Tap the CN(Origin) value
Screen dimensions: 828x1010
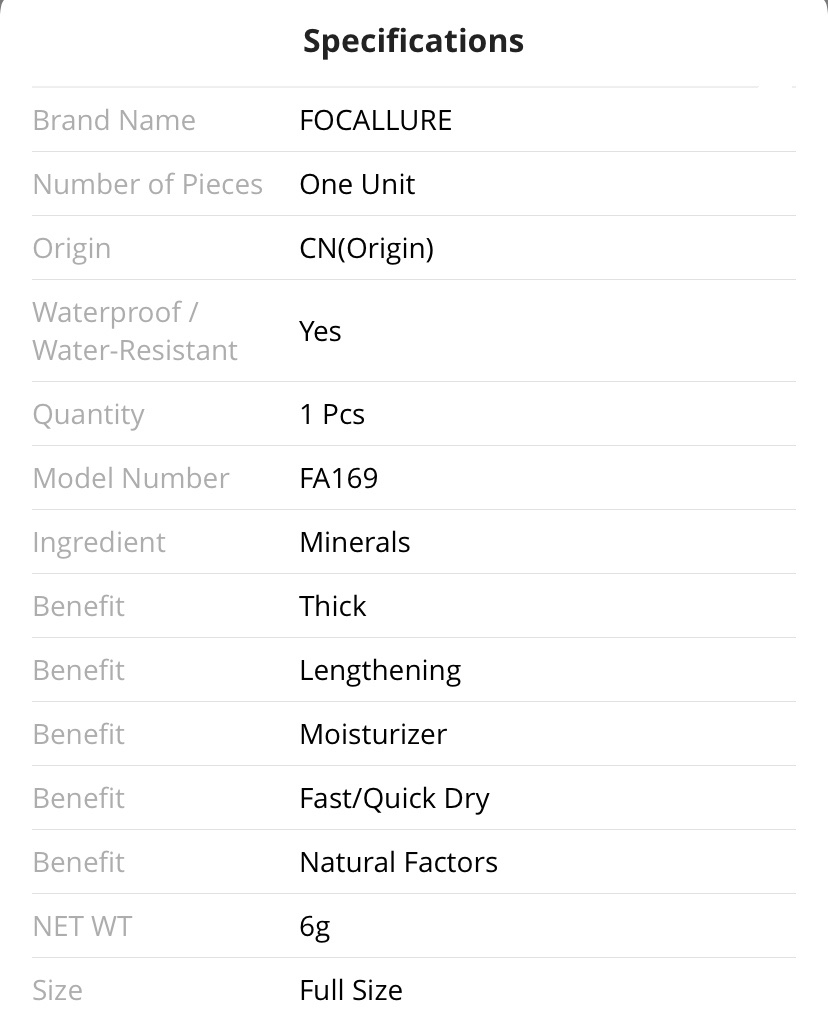pos(367,249)
